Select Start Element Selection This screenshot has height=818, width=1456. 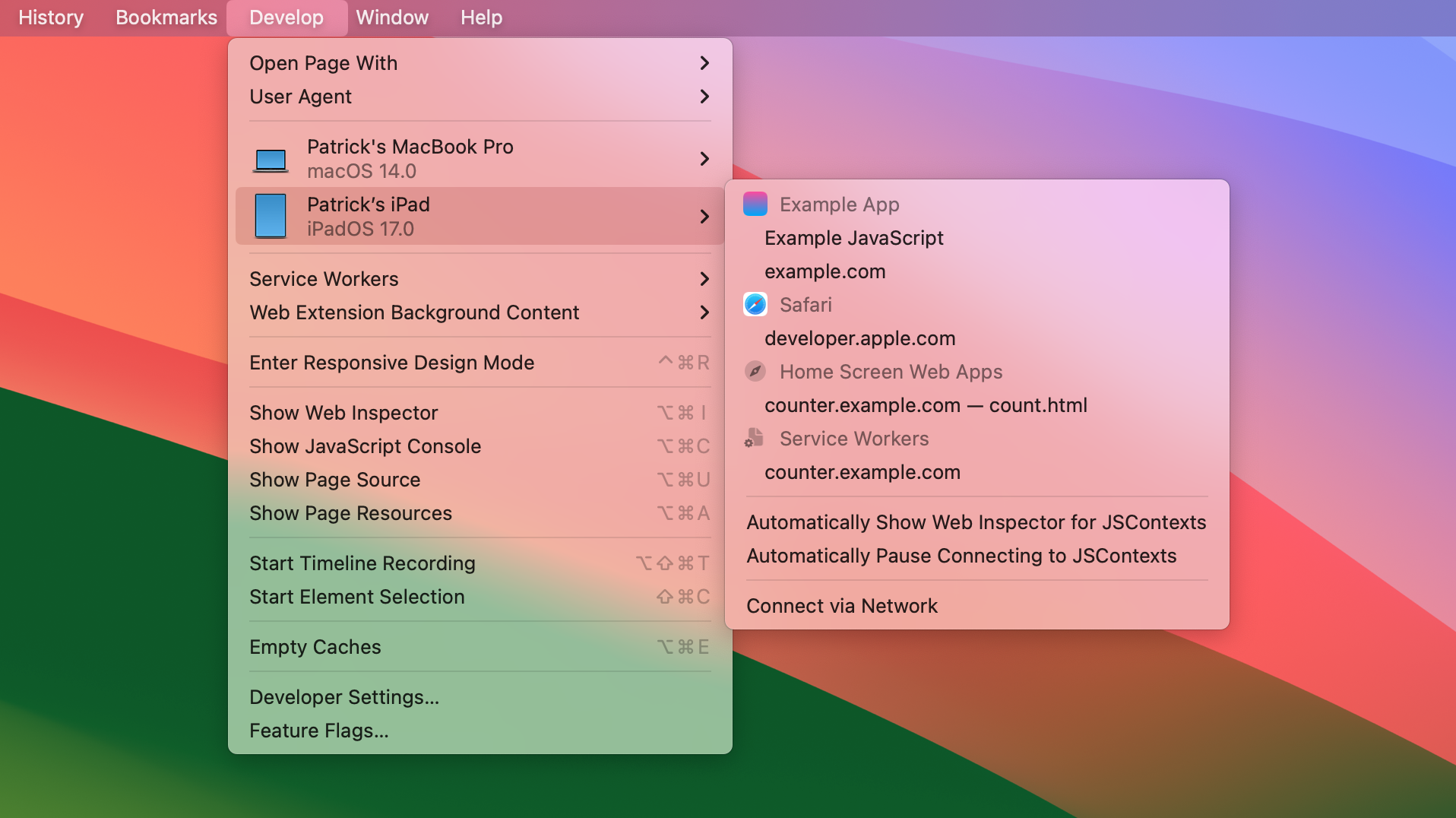click(x=480, y=597)
